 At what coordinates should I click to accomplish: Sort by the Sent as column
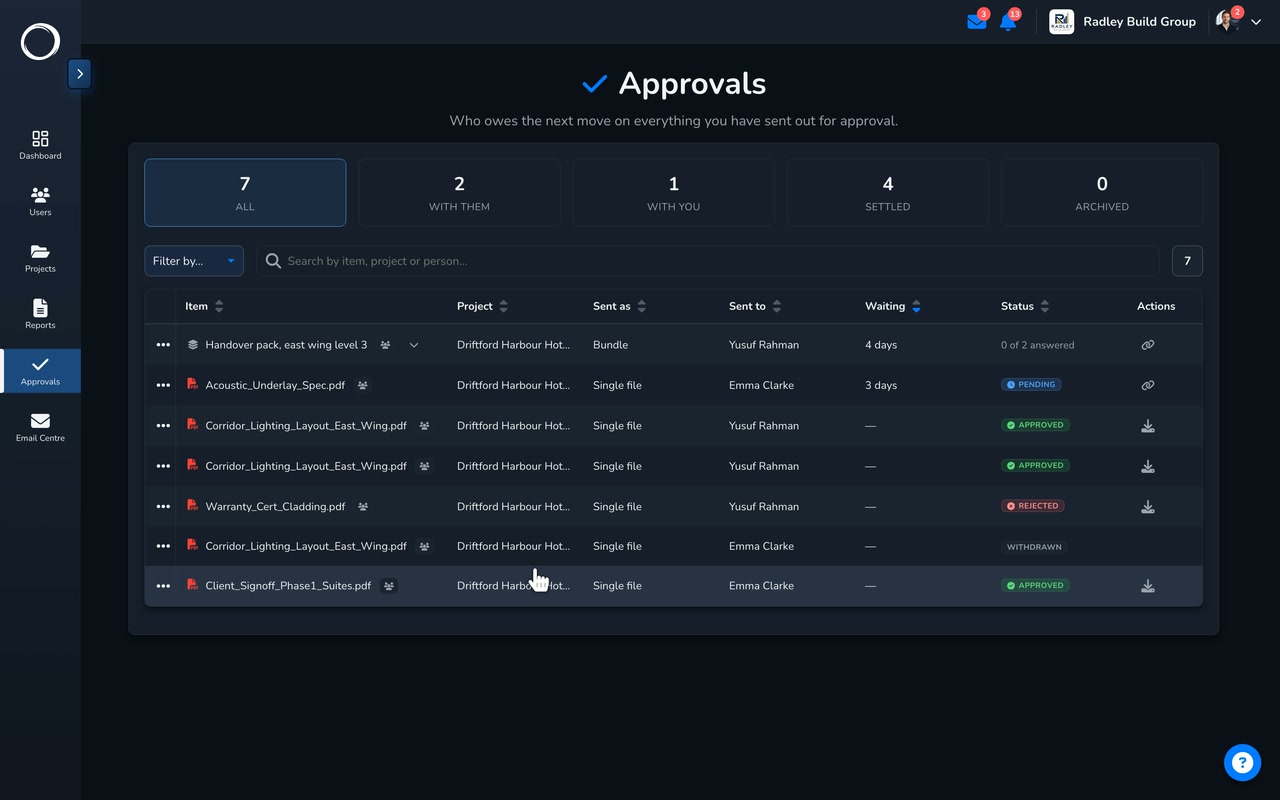[619, 306]
